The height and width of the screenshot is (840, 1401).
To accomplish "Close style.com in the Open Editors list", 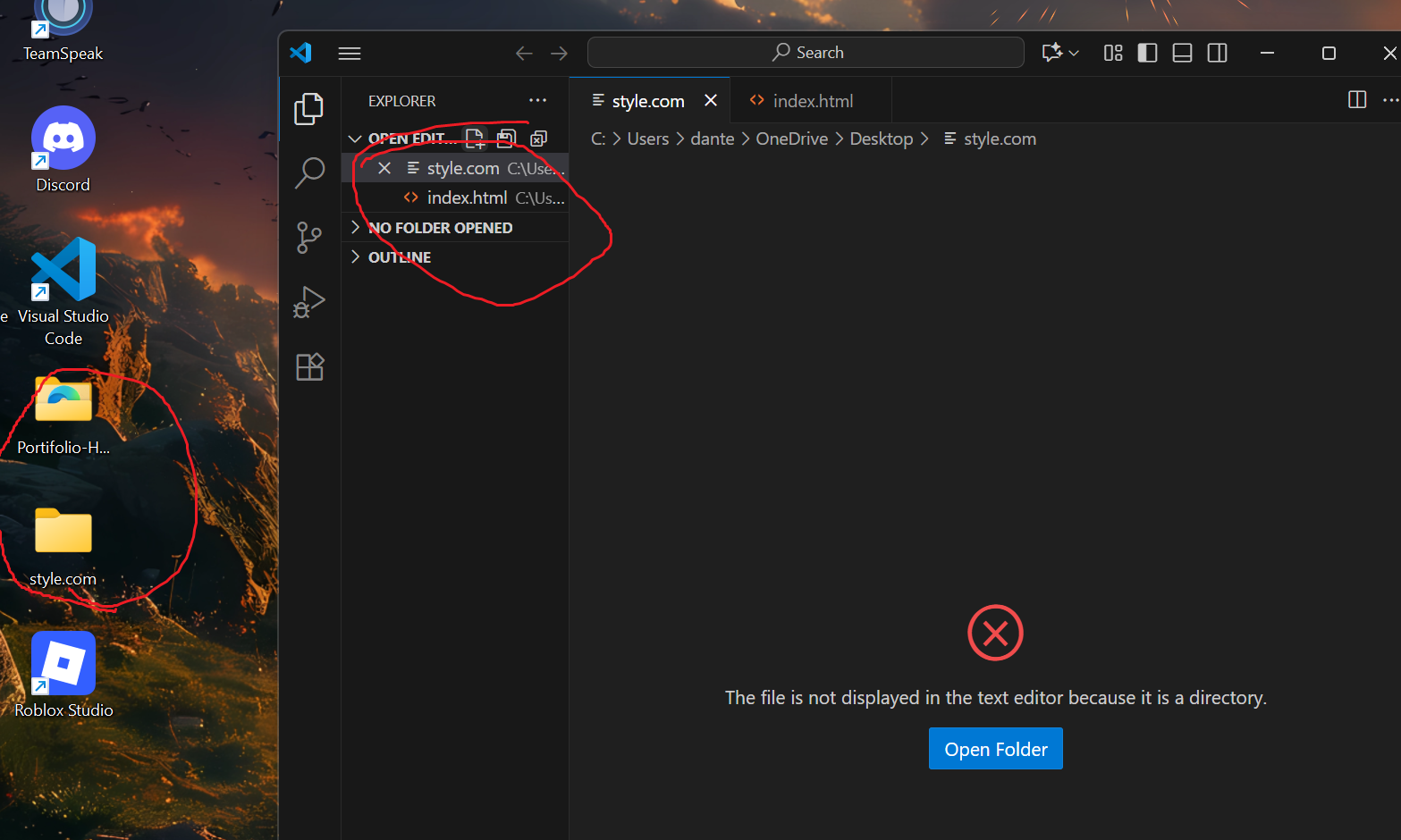I will (x=384, y=168).
